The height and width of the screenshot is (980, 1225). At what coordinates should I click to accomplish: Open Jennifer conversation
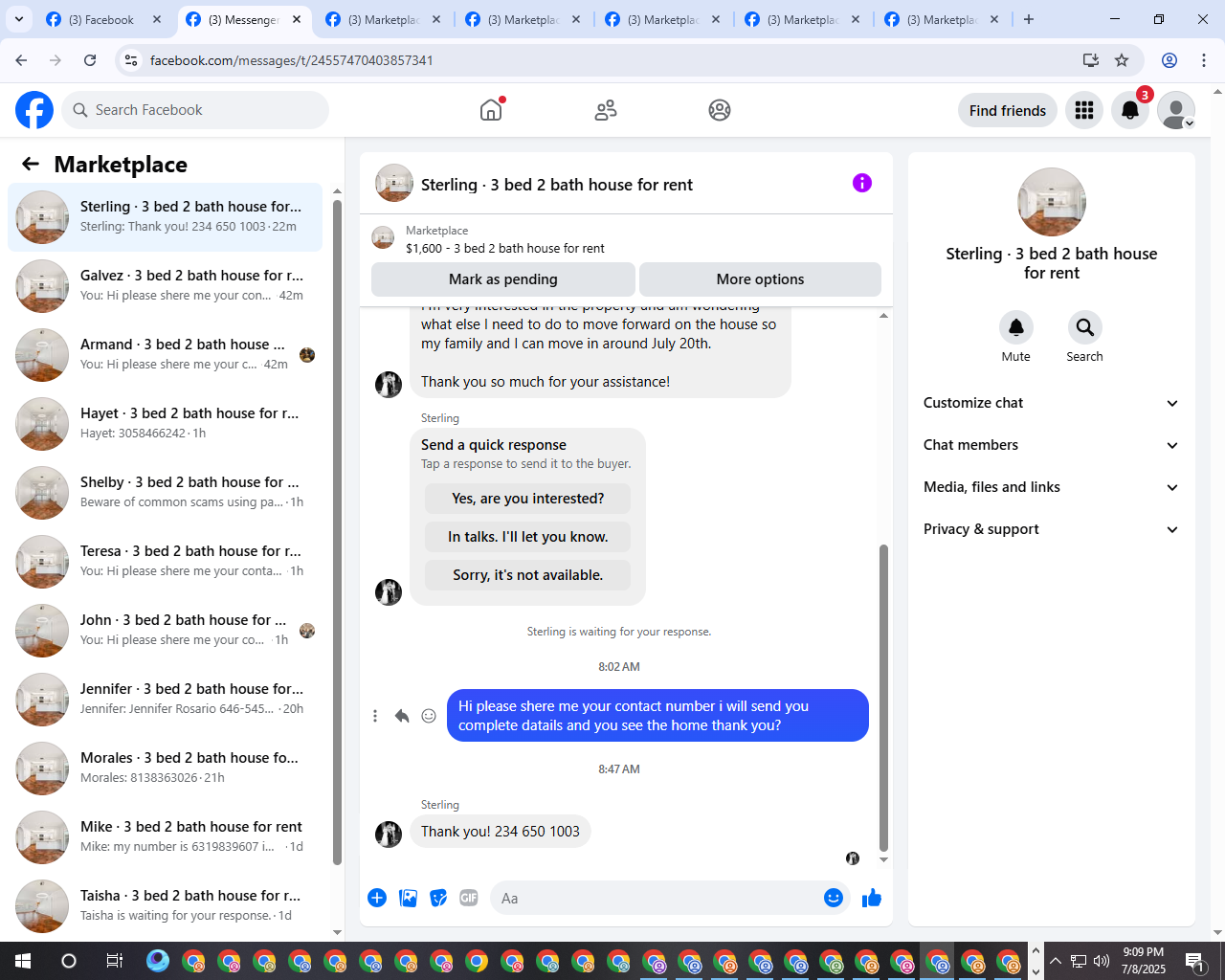[x=166, y=700]
